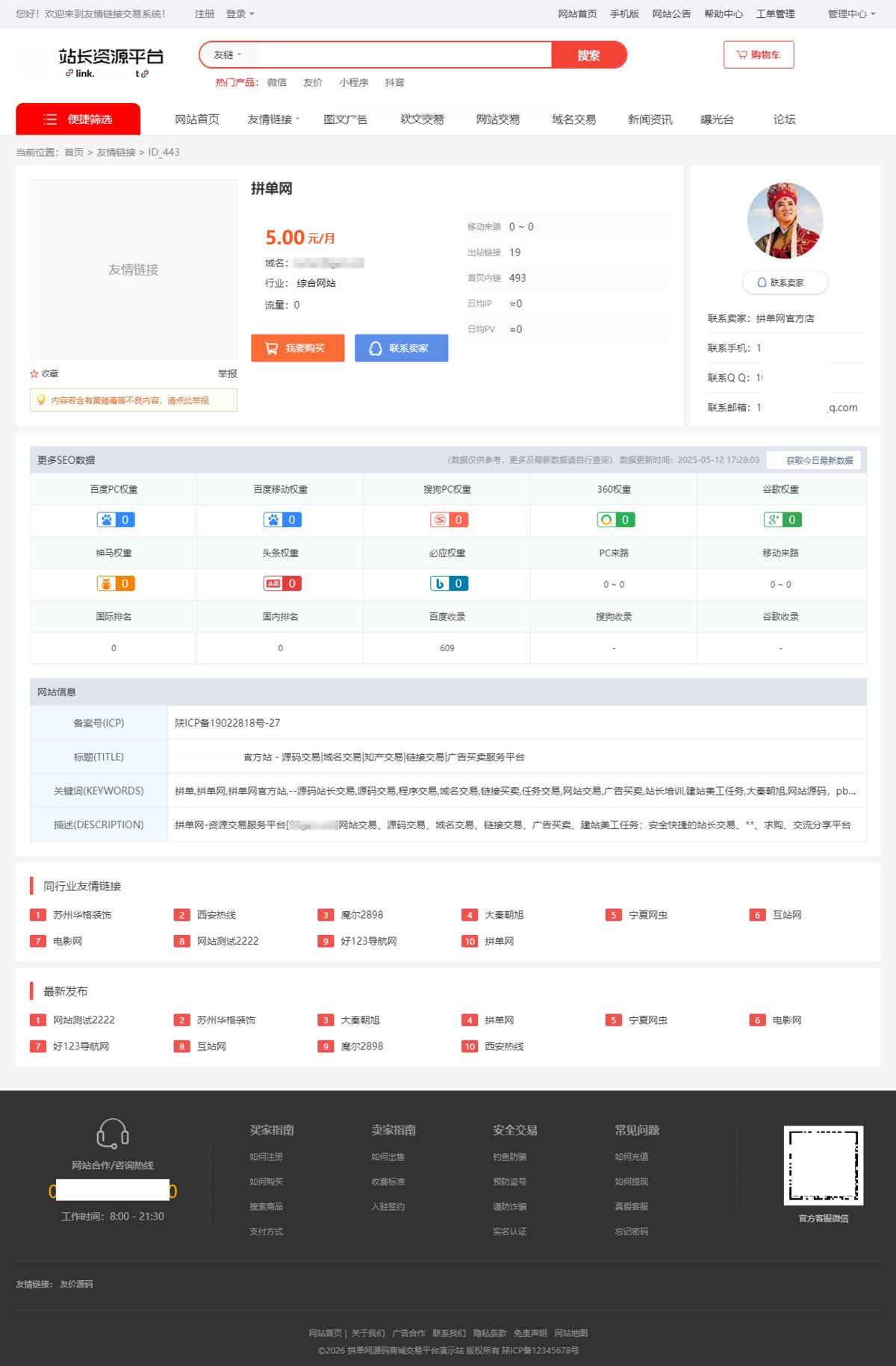The width and height of the screenshot is (896, 1366).
Task: Click the blue 联系卖家 button
Action: click(x=401, y=348)
